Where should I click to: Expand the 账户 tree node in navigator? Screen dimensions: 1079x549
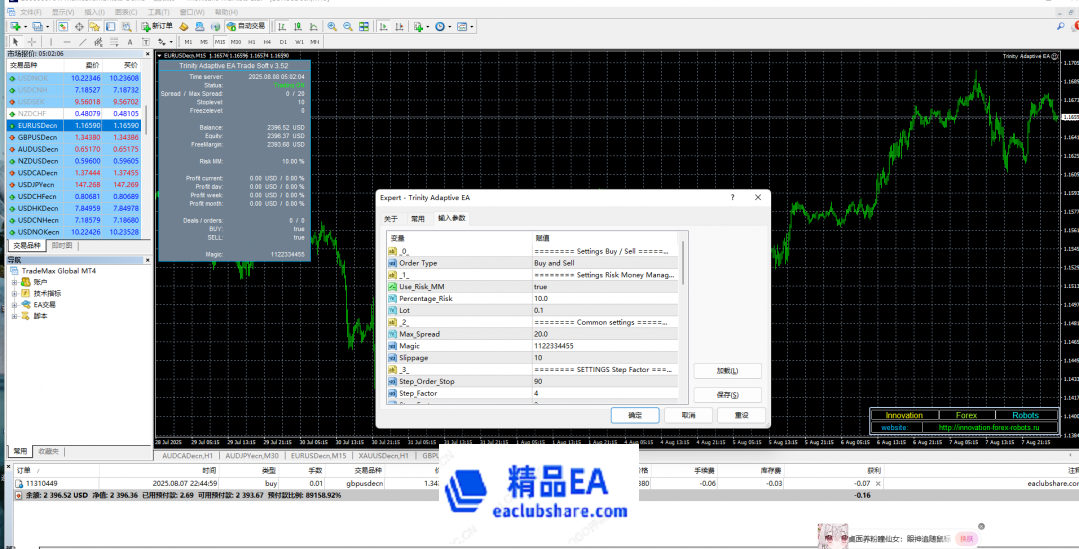[15, 282]
